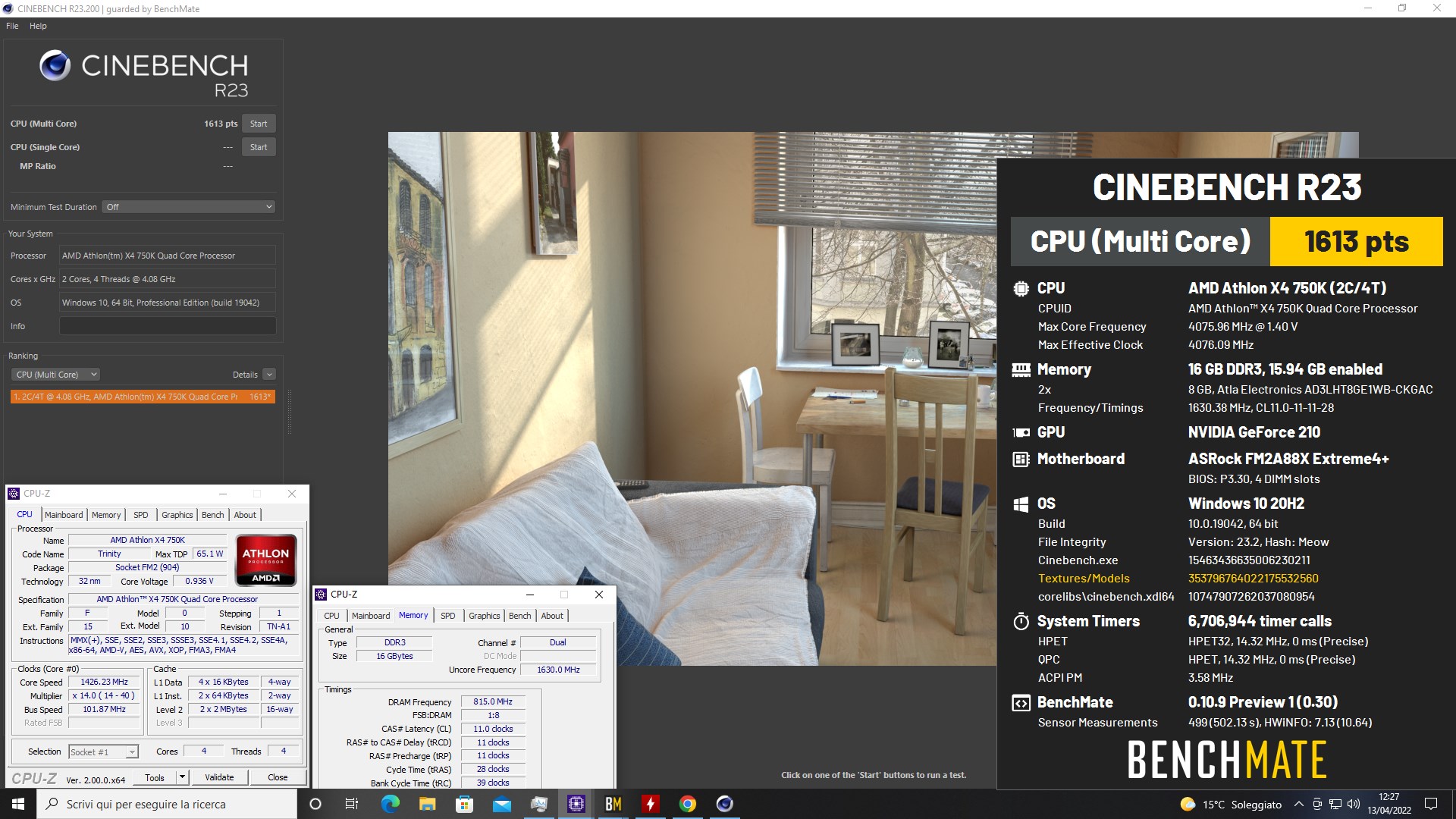Open the Bench tab in Memory CPU-Z window

520,616
